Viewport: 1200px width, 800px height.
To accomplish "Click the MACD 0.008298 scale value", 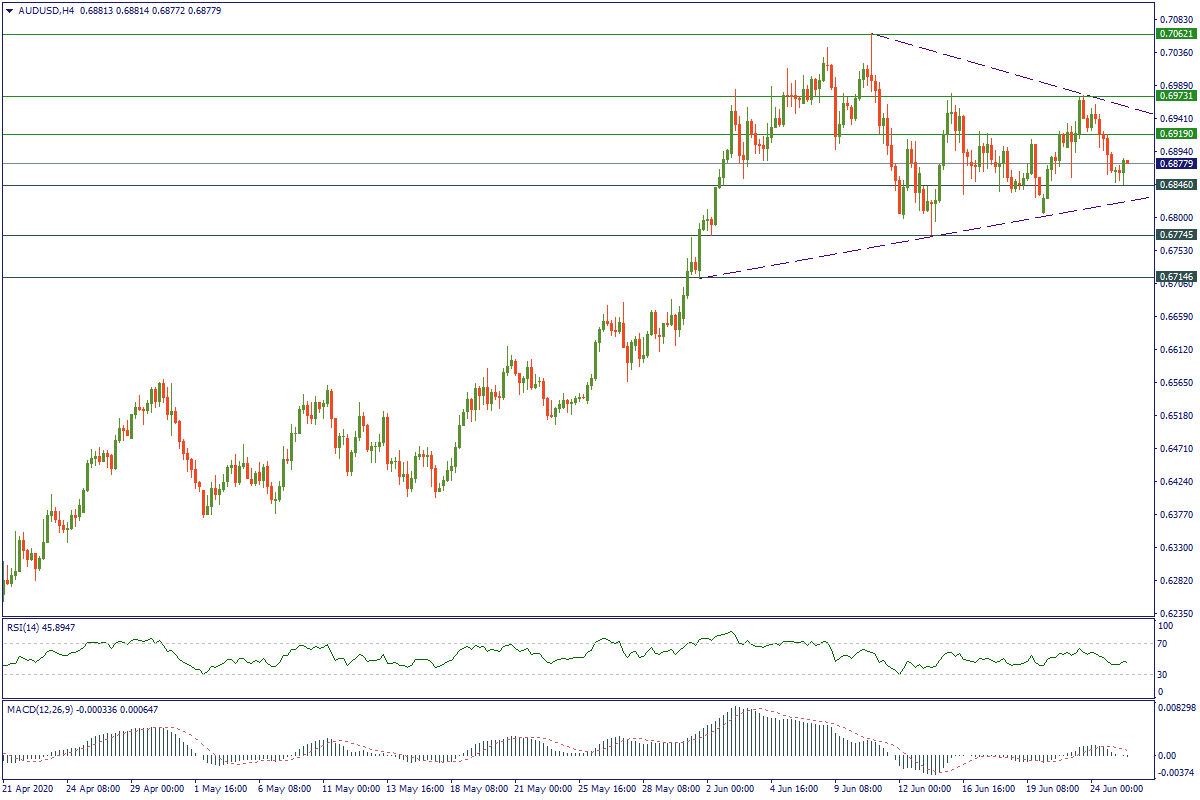I will (1176, 707).
